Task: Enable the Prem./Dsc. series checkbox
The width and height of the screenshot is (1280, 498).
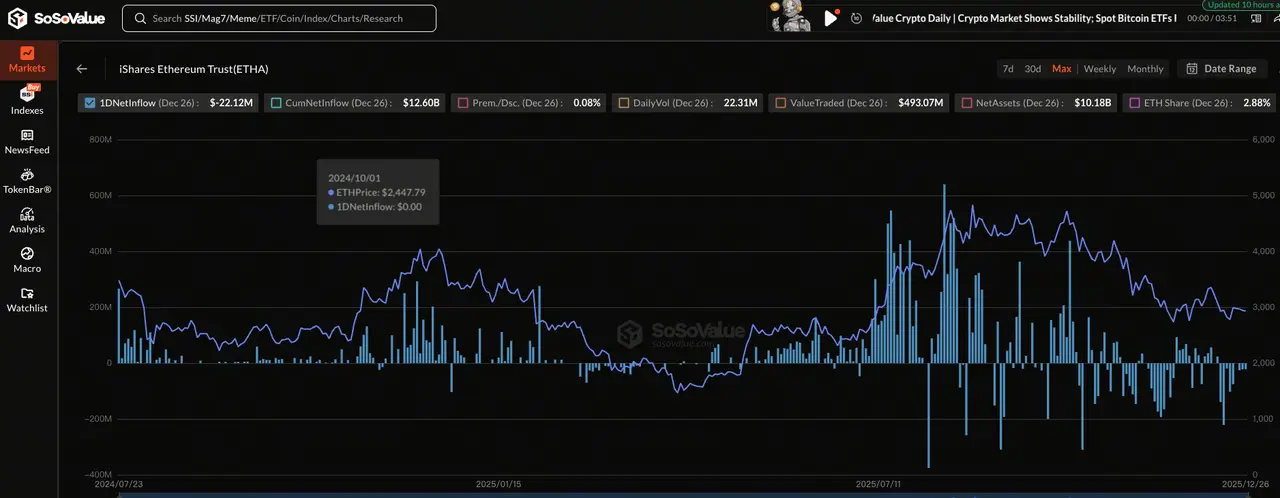Action: click(462, 102)
